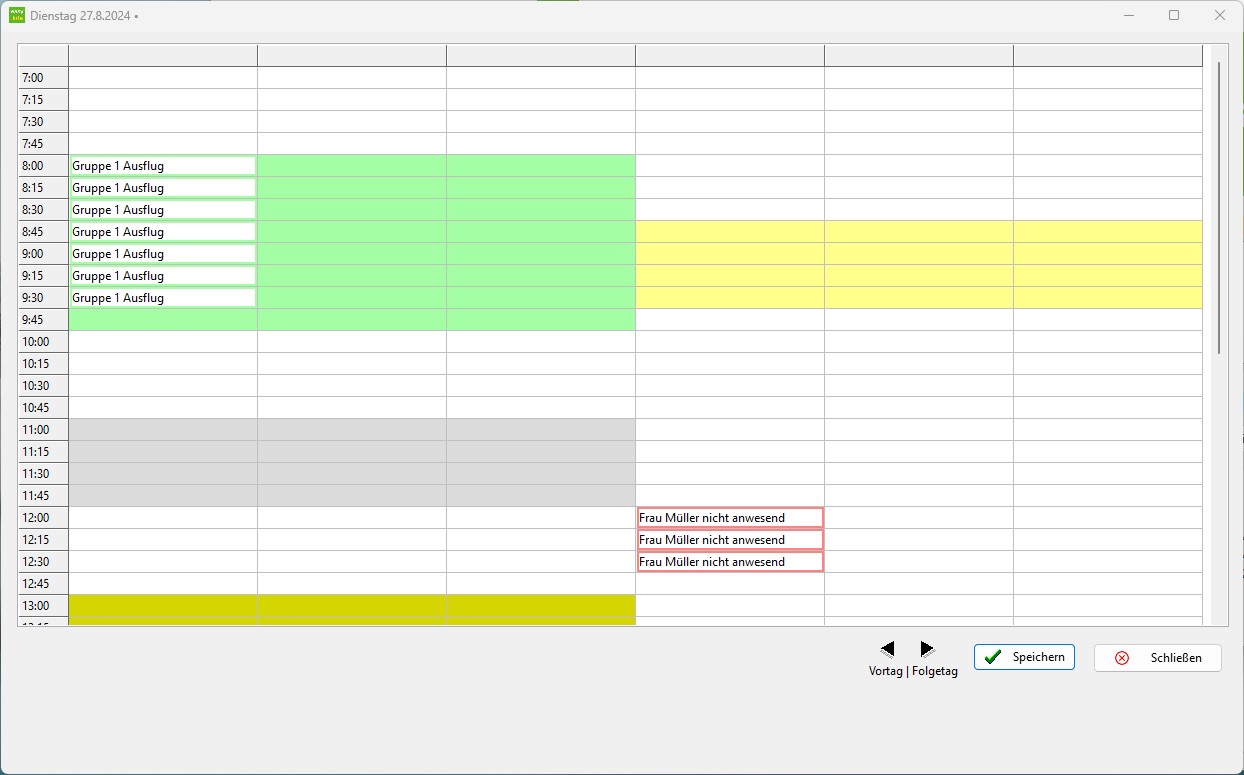
Task: Click the 7:00 time row header
Action: tap(43, 78)
